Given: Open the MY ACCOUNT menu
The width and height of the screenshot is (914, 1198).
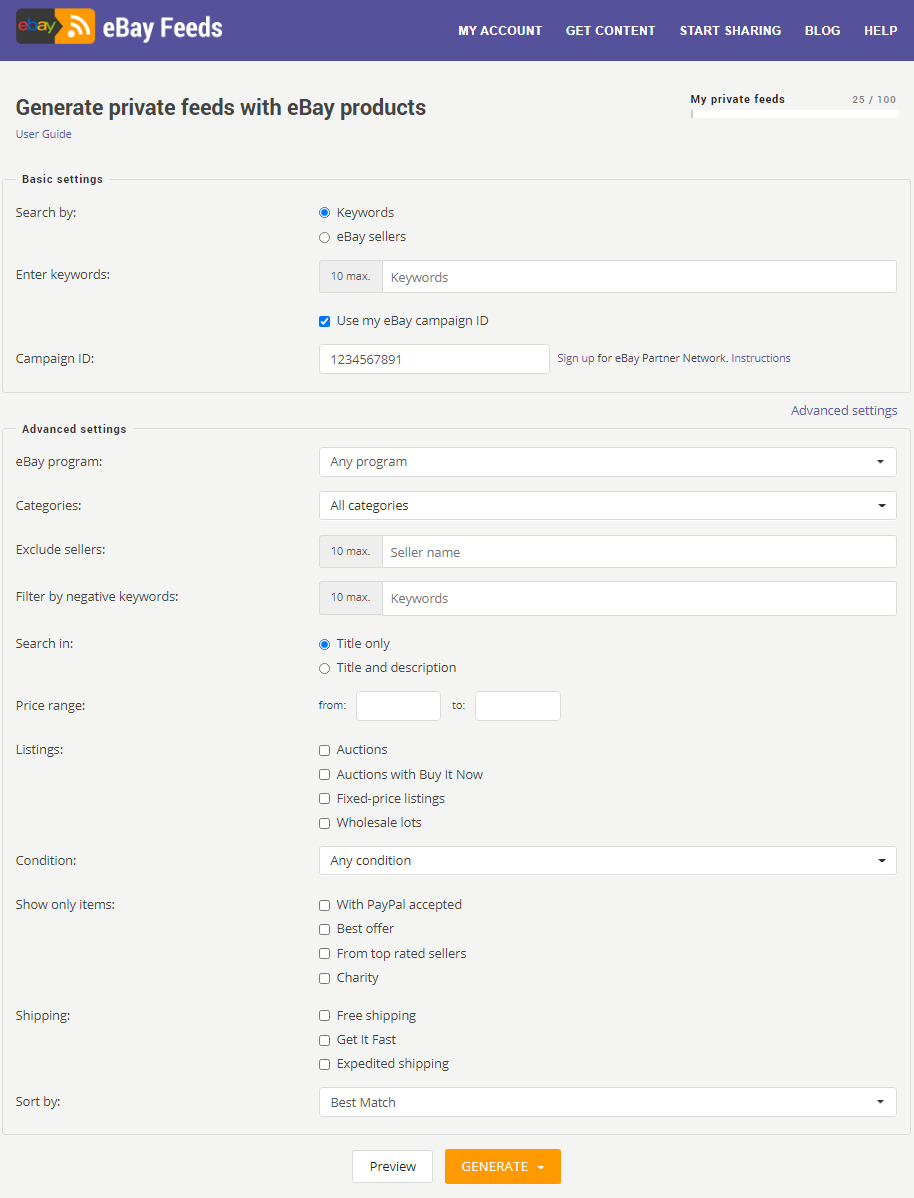Looking at the screenshot, I should 500,31.
